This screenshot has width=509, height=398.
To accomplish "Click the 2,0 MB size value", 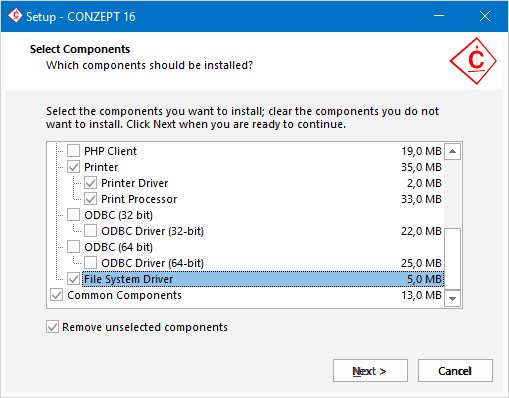I will point(424,183).
